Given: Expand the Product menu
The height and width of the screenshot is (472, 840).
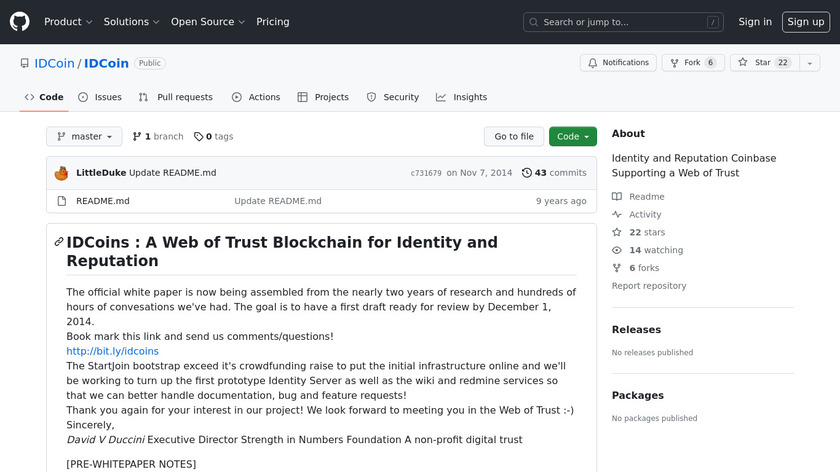Looking at the screenshot, I should click(x=68, y=22).
